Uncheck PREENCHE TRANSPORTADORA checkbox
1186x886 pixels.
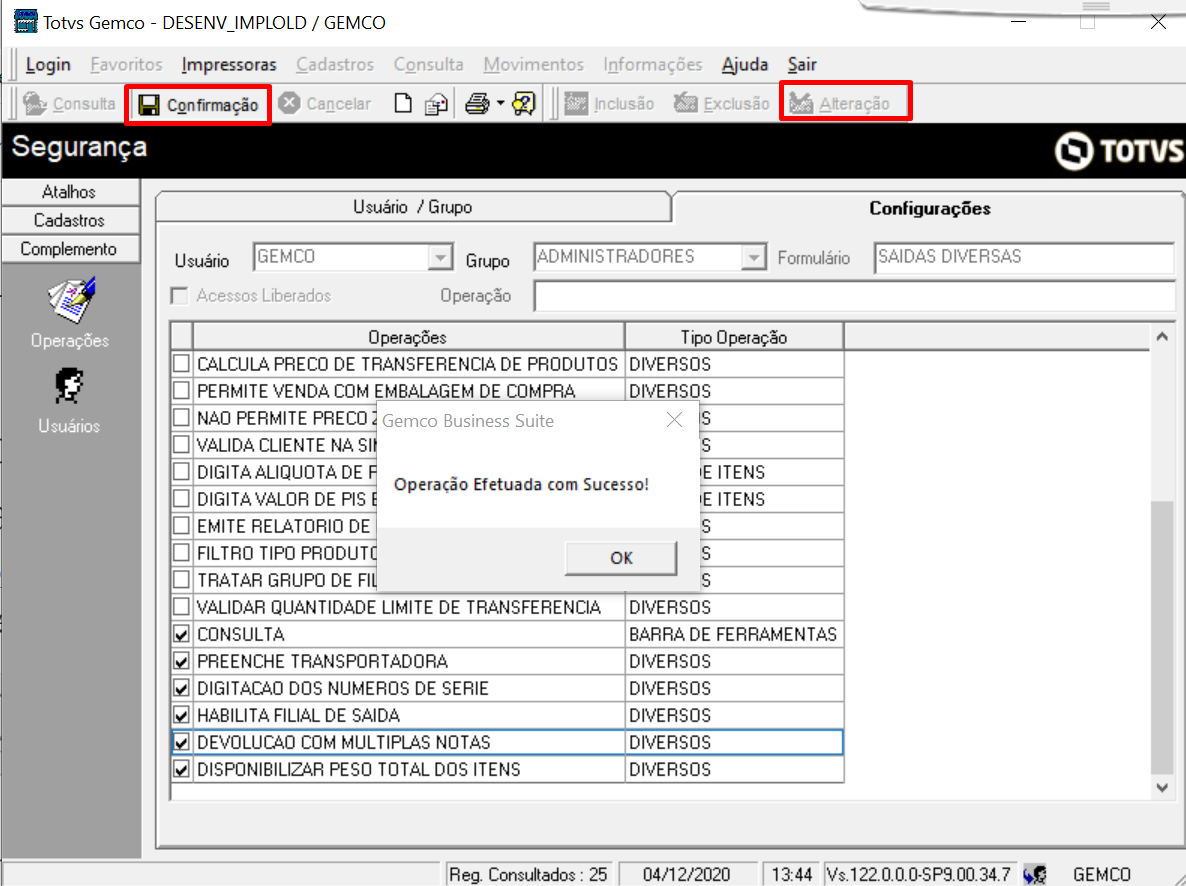pyautogui.click(x=182, y=661)
